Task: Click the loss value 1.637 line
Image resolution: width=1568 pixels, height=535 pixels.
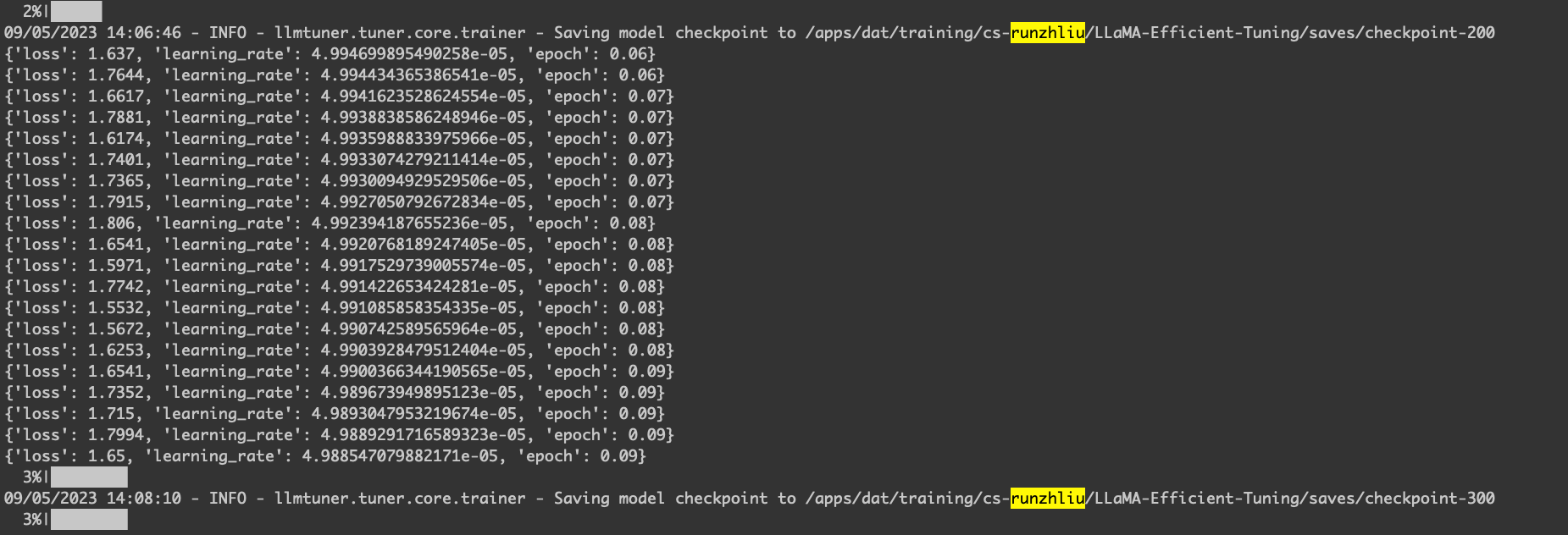Action: click(330, 53)
